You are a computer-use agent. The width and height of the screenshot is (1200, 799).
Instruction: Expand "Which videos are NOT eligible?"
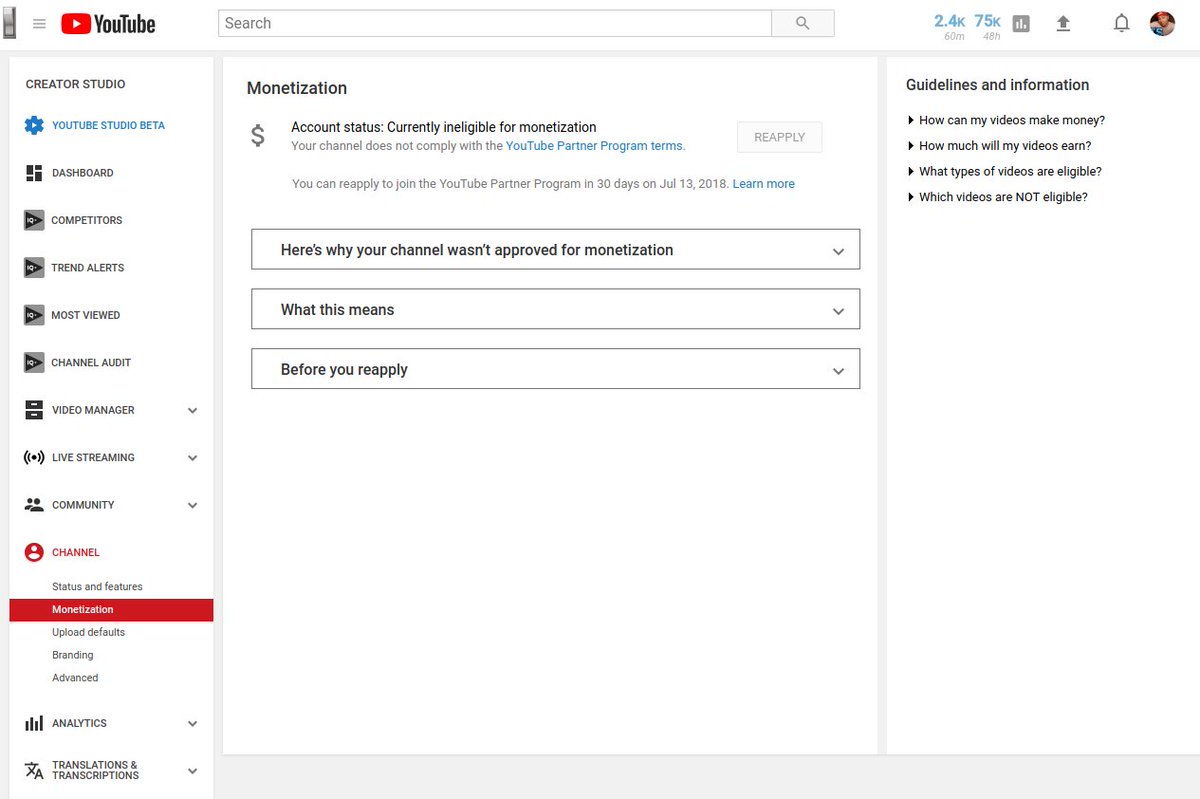[997, 197]
